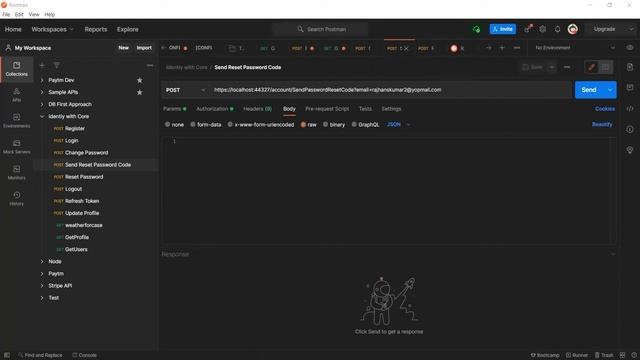This screenshot has width=640, height=360.
Task: Open the environment quick look eye icon
Action: (630, 48)
